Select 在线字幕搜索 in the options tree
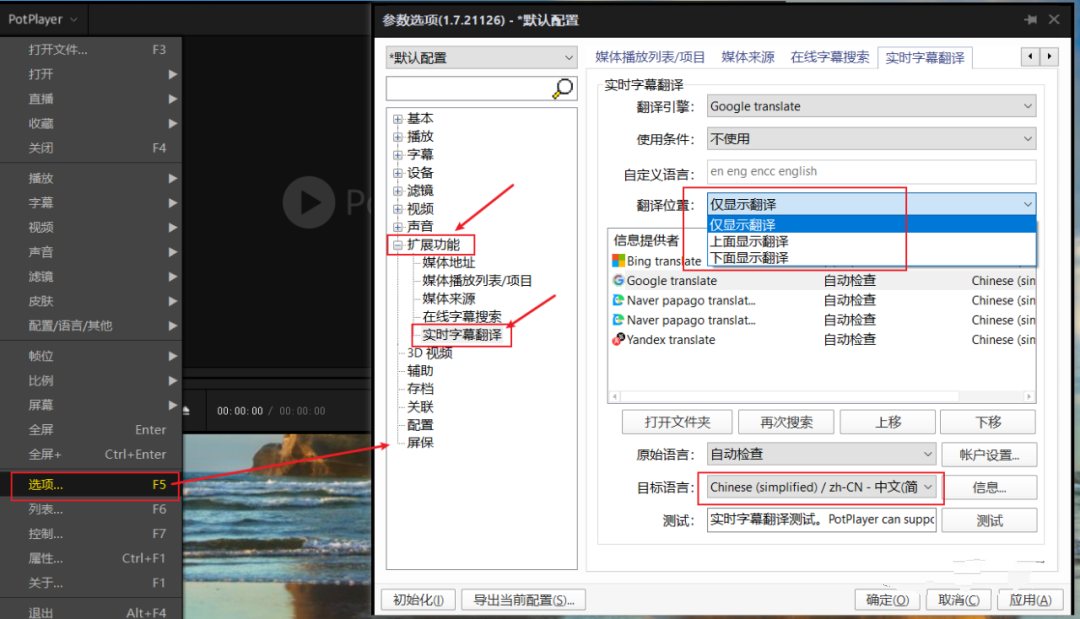 (x=461, y=317)
